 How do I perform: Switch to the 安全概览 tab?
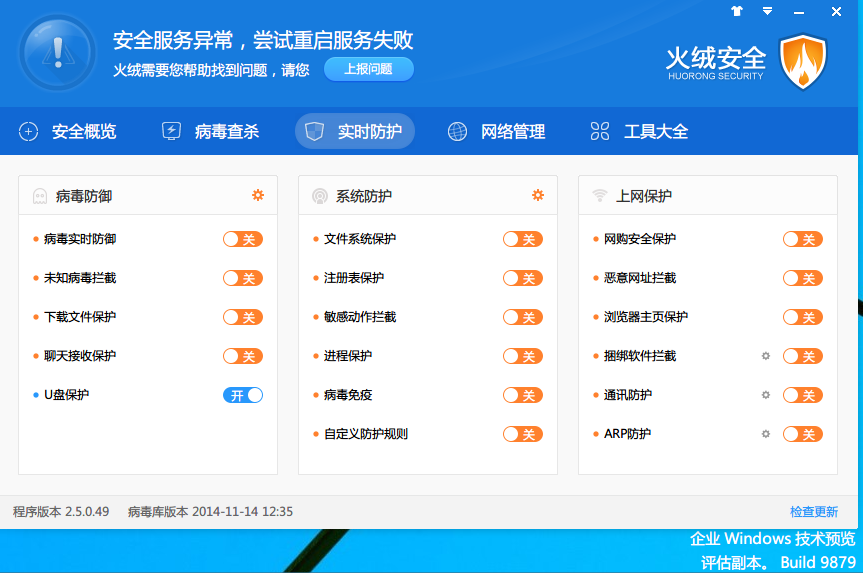pyautogui.click(x=69, y=131)
